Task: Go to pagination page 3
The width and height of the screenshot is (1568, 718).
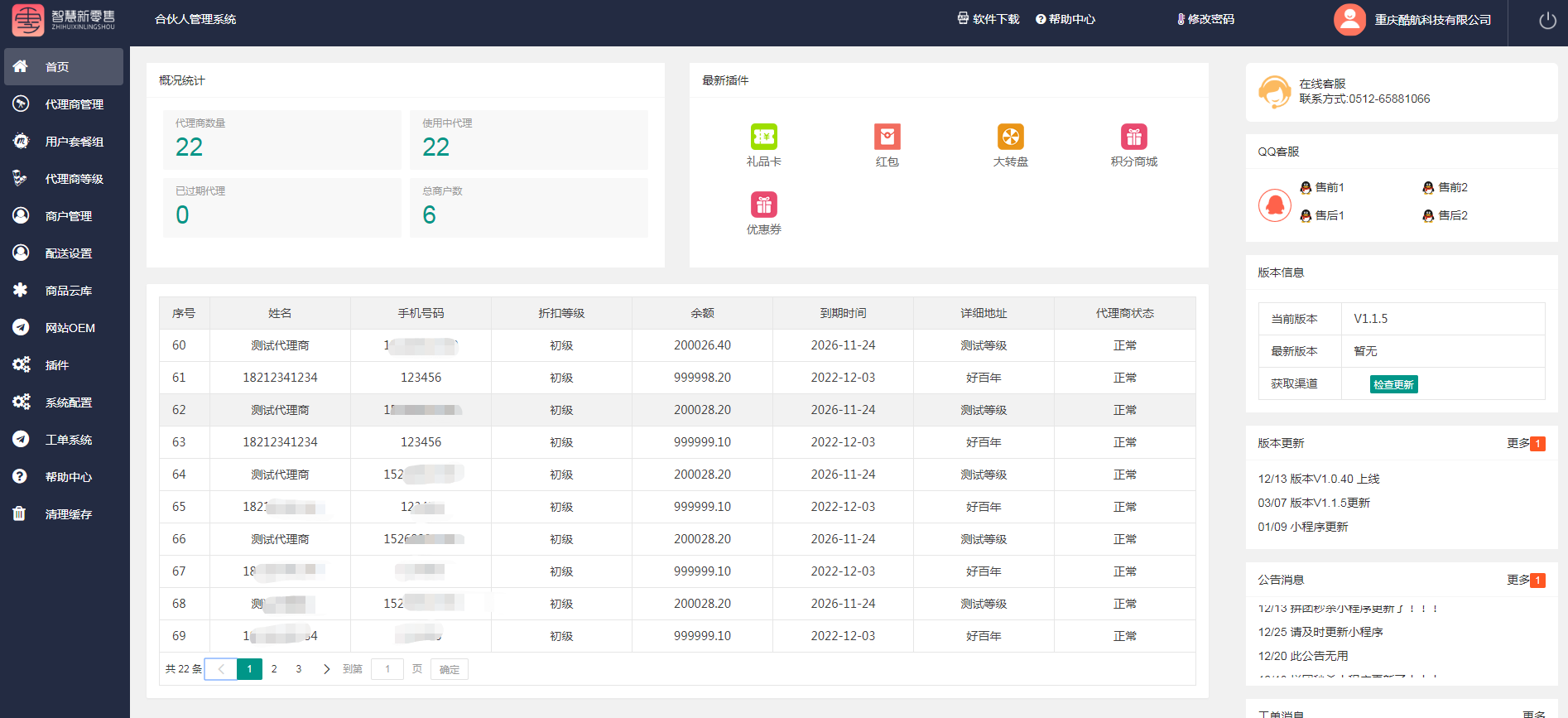Action: 299,669
